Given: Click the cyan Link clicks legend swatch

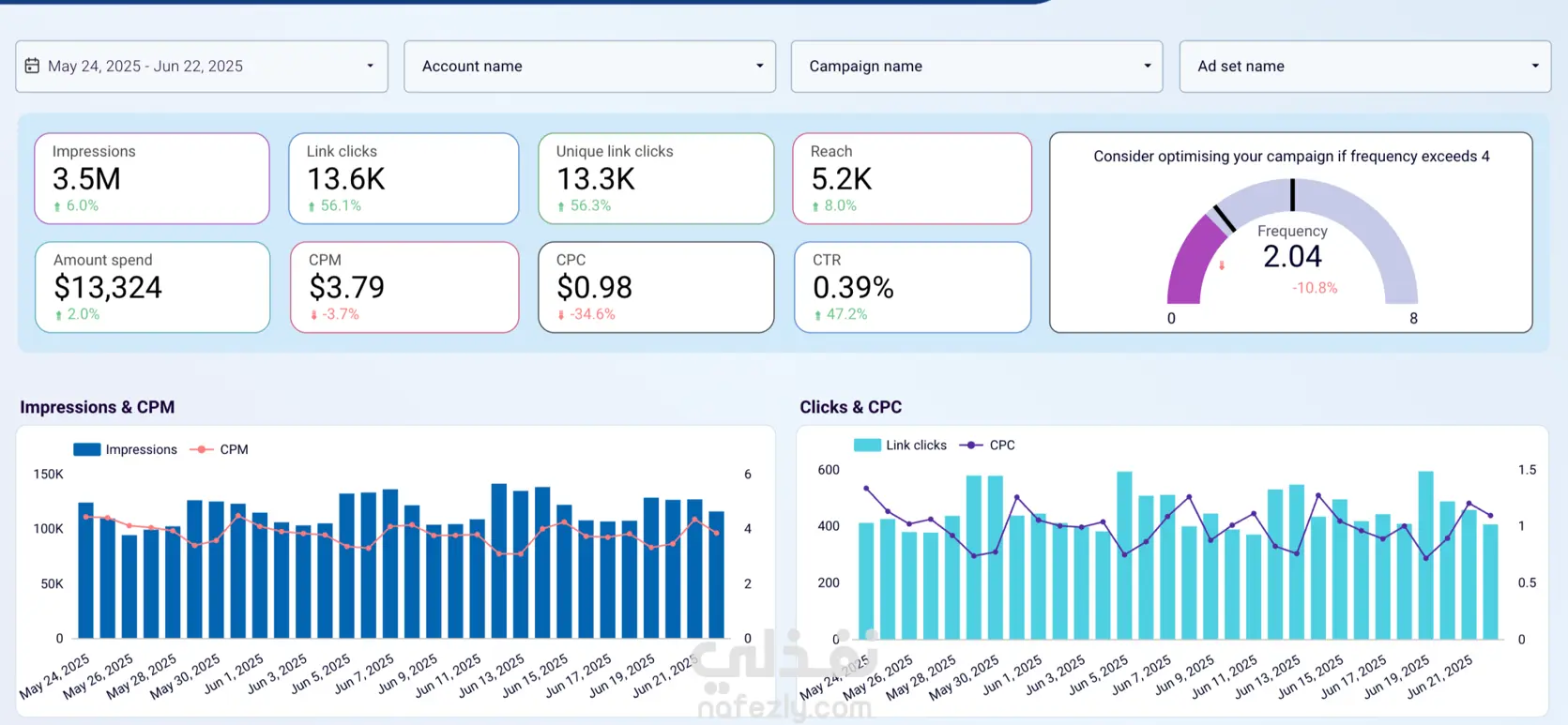Looking at the screenshot, I should (x=867, y=445).
